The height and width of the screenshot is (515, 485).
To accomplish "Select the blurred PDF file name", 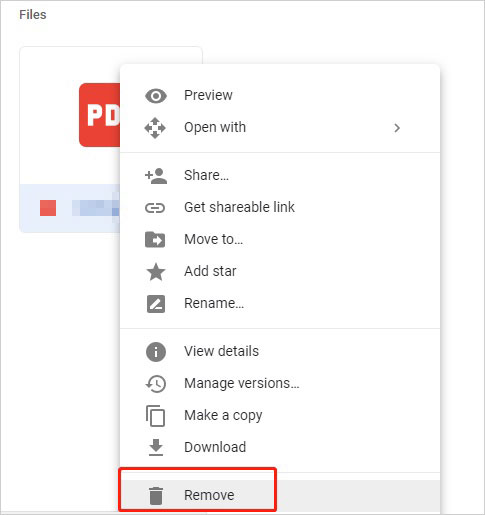I will click(x=96, y=208).
